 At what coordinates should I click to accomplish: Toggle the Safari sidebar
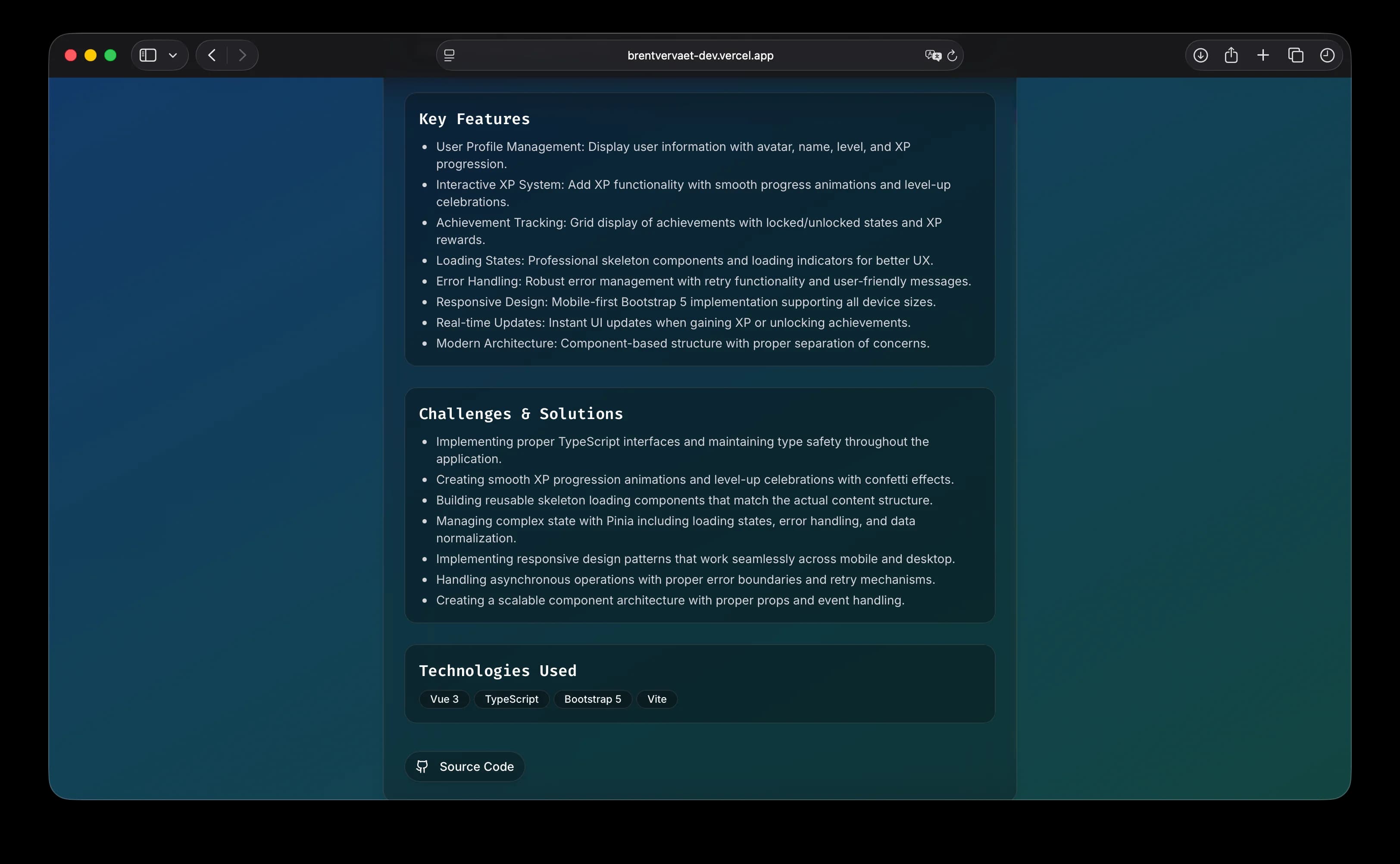147,55
